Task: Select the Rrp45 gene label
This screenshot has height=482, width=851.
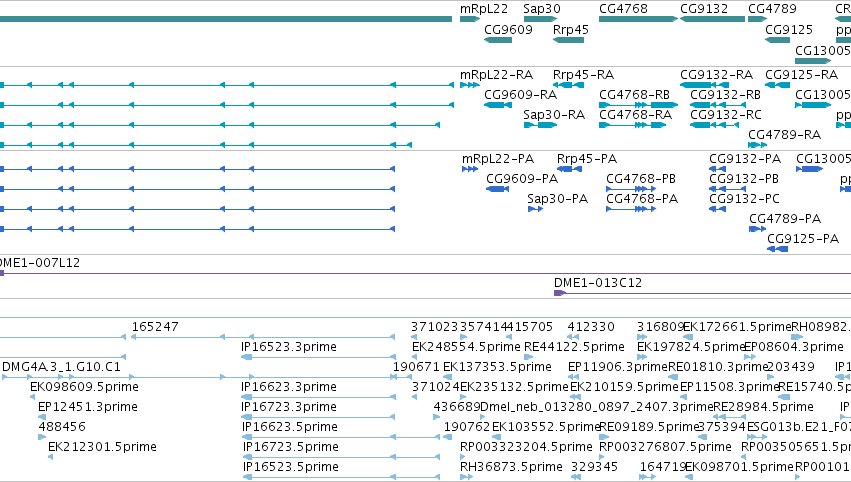Action: [570, 30]
